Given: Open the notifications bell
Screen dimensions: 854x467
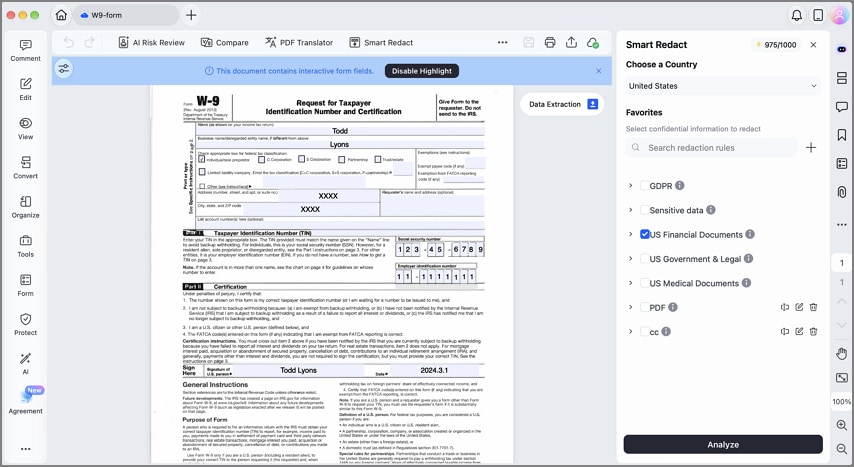Looking at the screenshot, I should pos(796,15).
